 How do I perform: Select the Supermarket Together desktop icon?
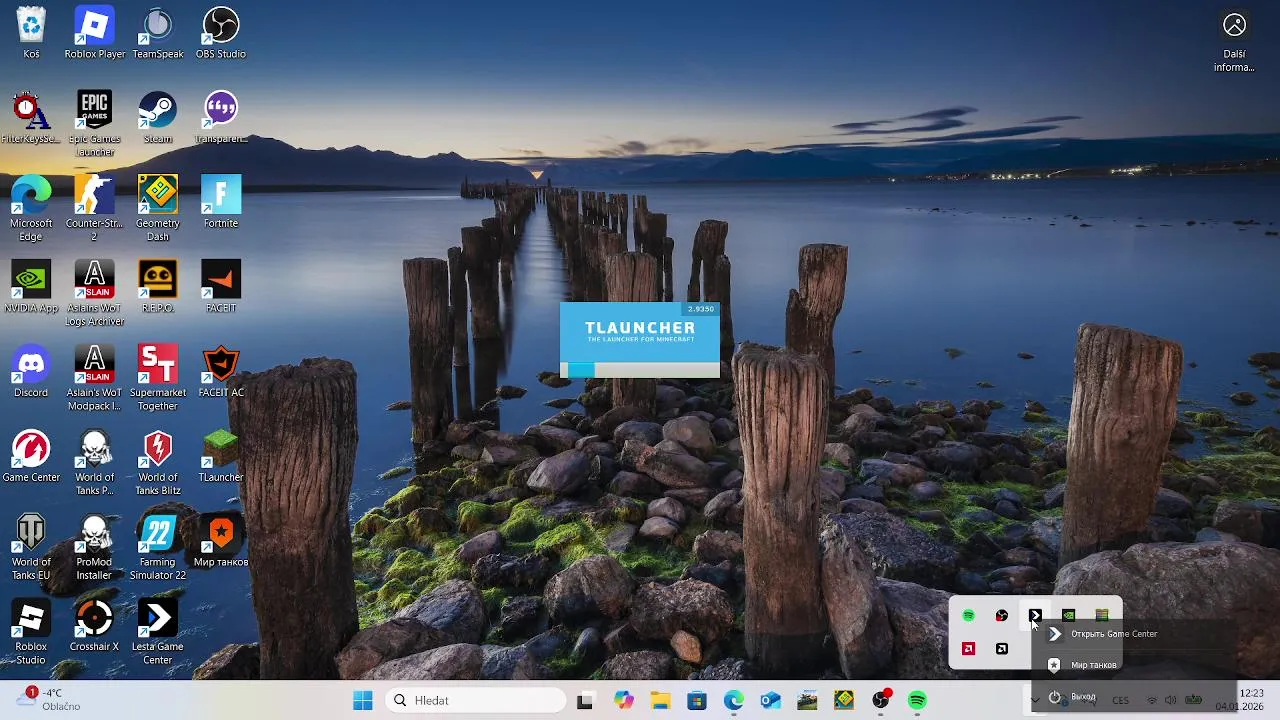point(158,379)
